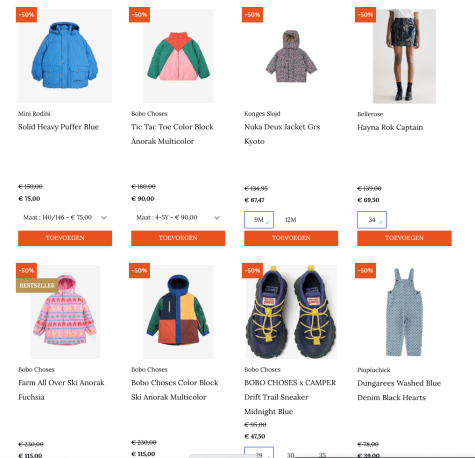Add Solid Heavy Puffer Blue with TOEVOEGEN
This screenshot has width=475, height=458.
[x=65, y=238]
